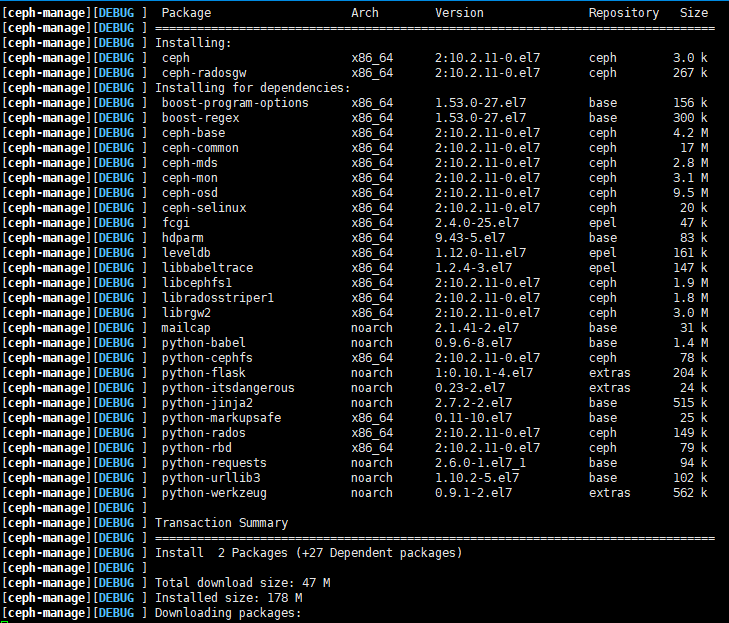Click version '0.23-2.el7' of python-itsdangerous

coord(470,388)
